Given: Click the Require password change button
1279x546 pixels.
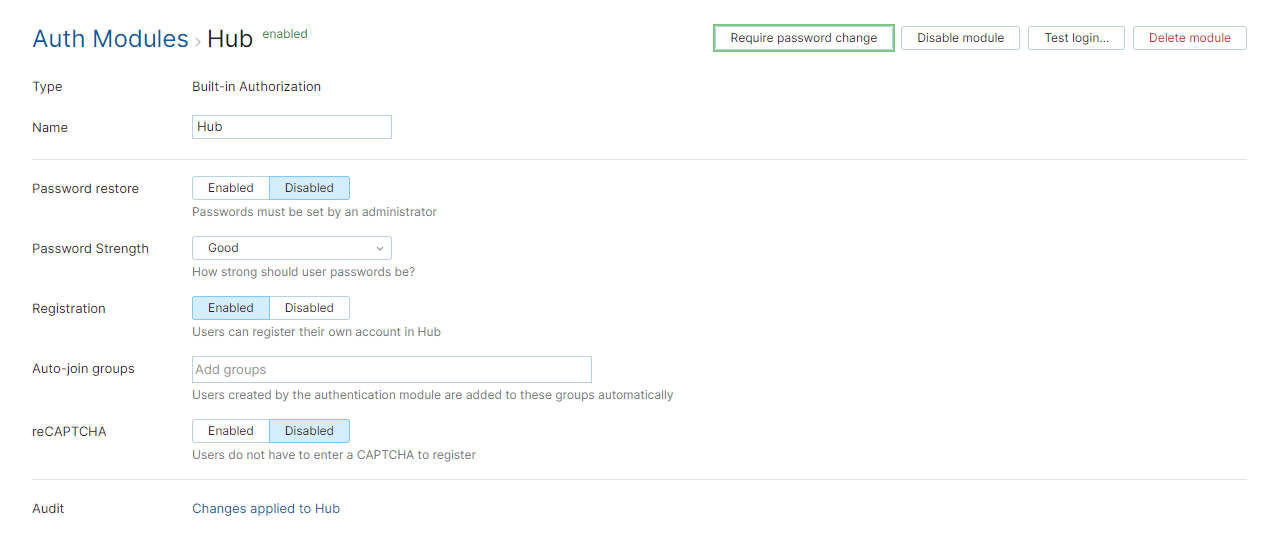Looking at the screenshot, I should 803,38.
